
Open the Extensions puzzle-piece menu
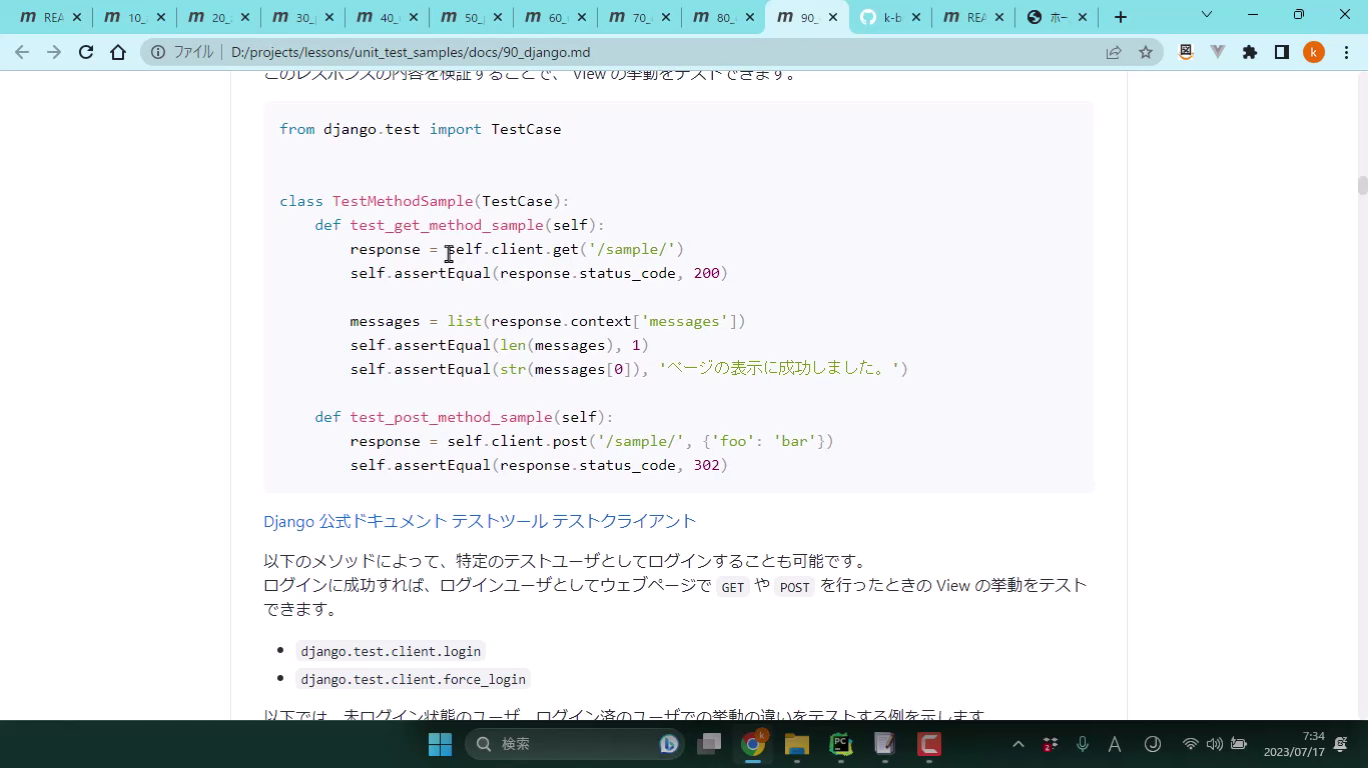coord(1250,52)
